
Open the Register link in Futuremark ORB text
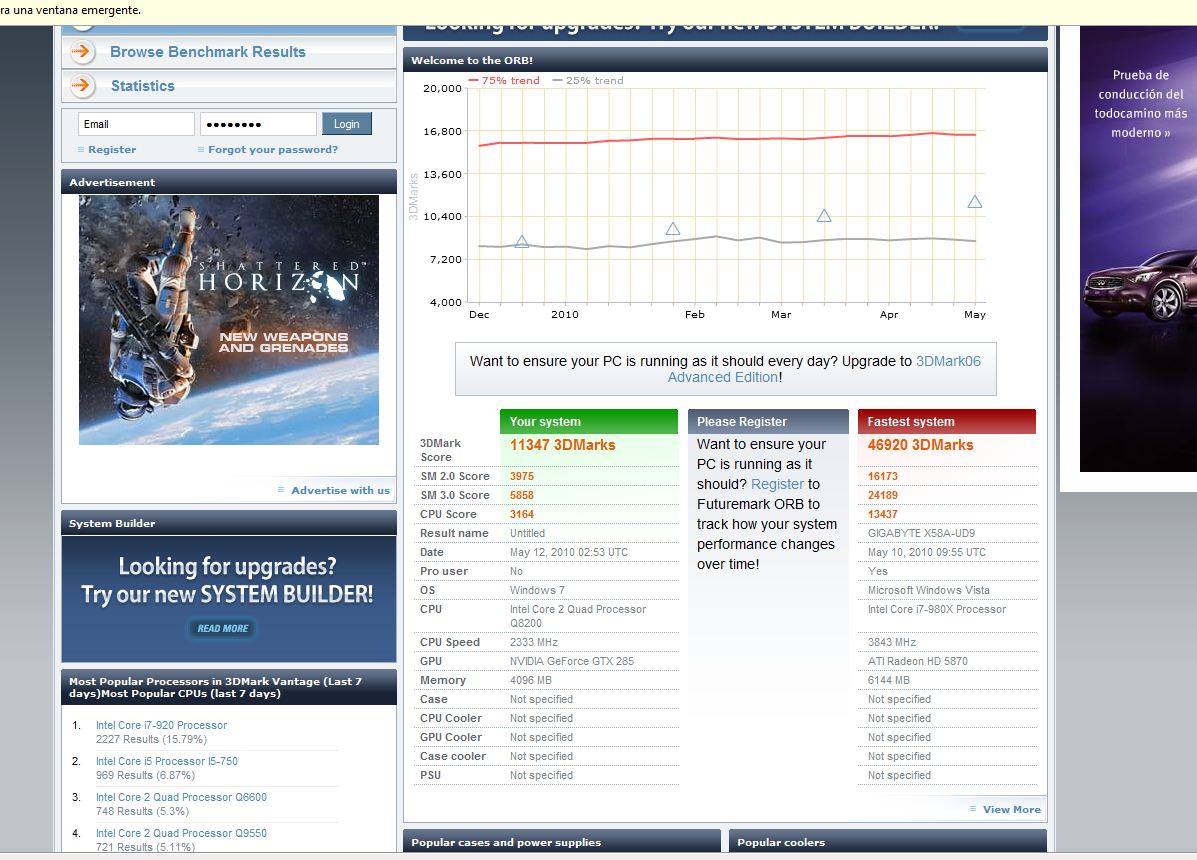coord(777,484)
